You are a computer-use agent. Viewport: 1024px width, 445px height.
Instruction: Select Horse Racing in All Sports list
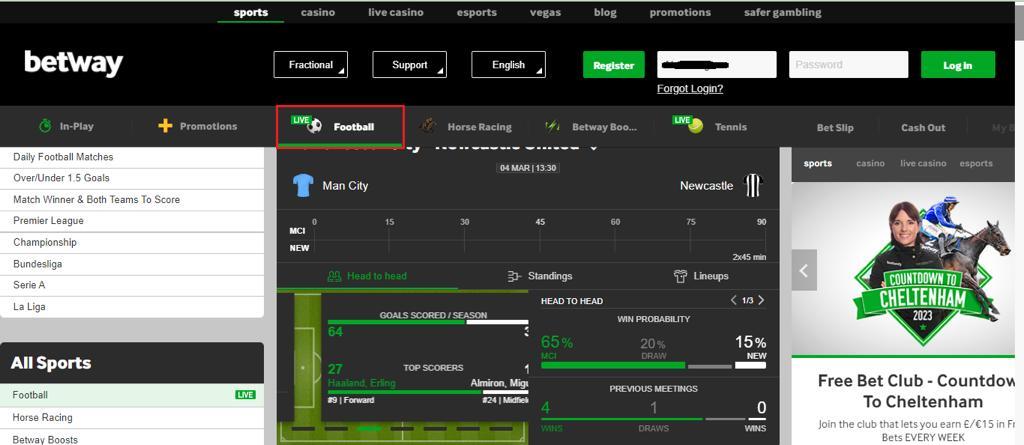coord(131,418)
